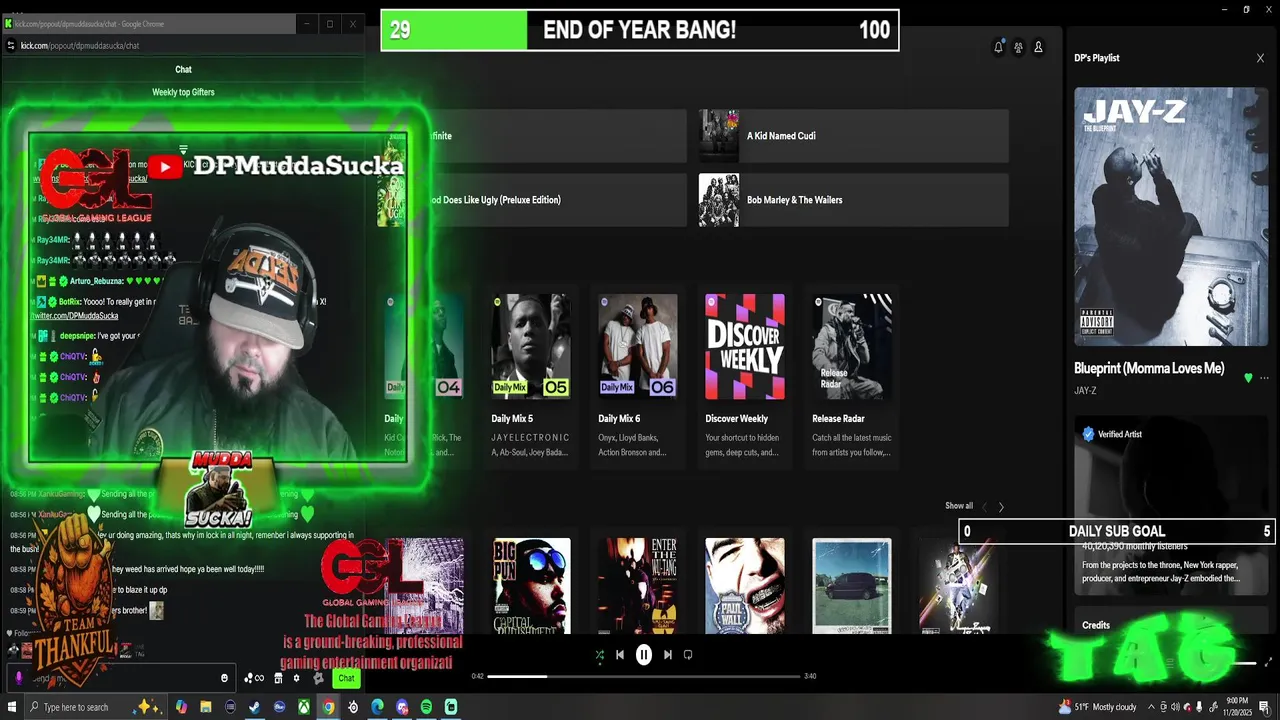
Task: Open the JAY-Z artist link under track title
Action: (x=1085, y=391)
